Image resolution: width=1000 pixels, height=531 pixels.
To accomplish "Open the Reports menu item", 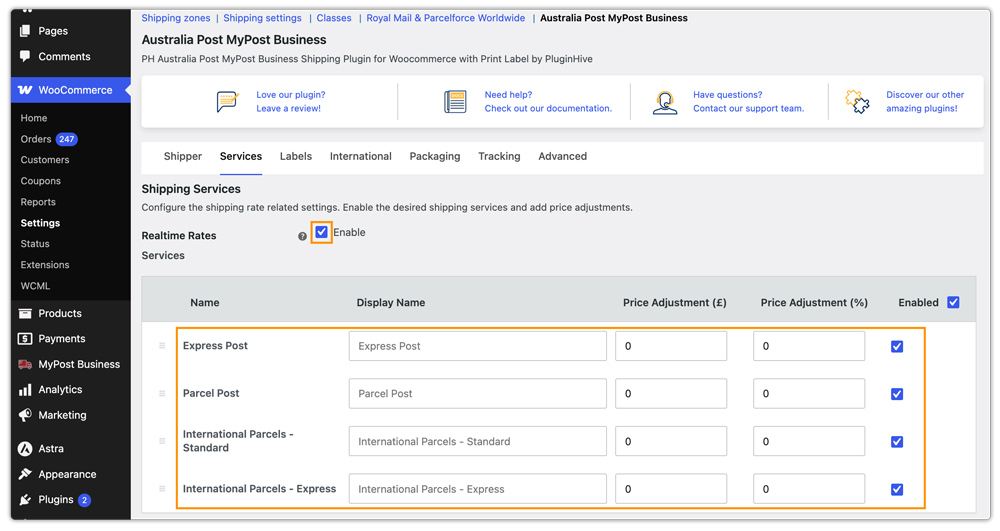I will click(38, 202).
